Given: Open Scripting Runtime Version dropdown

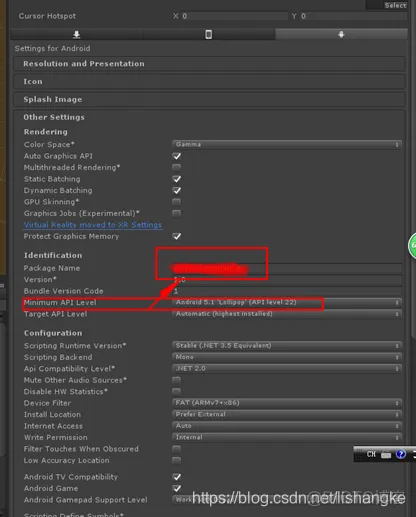Looking at the screenshot, I should [287, 346].
